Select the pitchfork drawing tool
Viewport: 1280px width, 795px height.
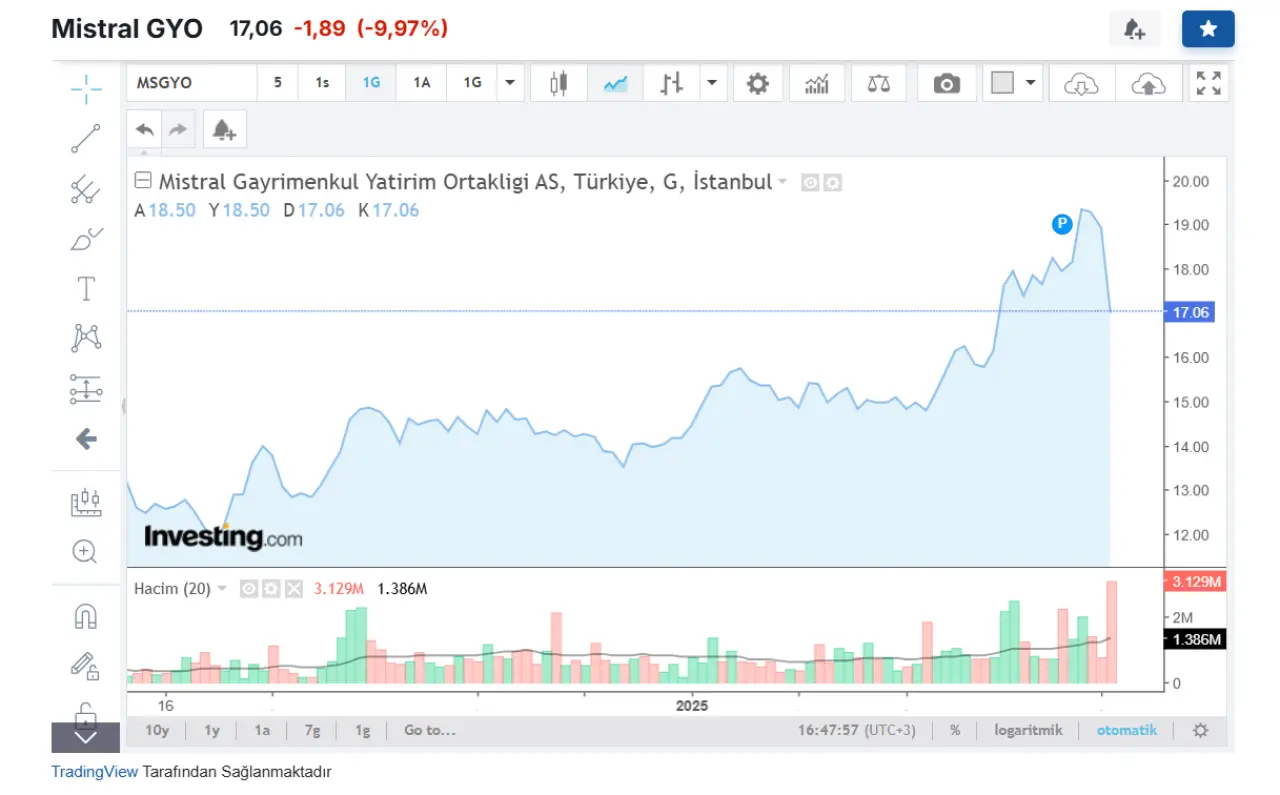coord(86,189)
